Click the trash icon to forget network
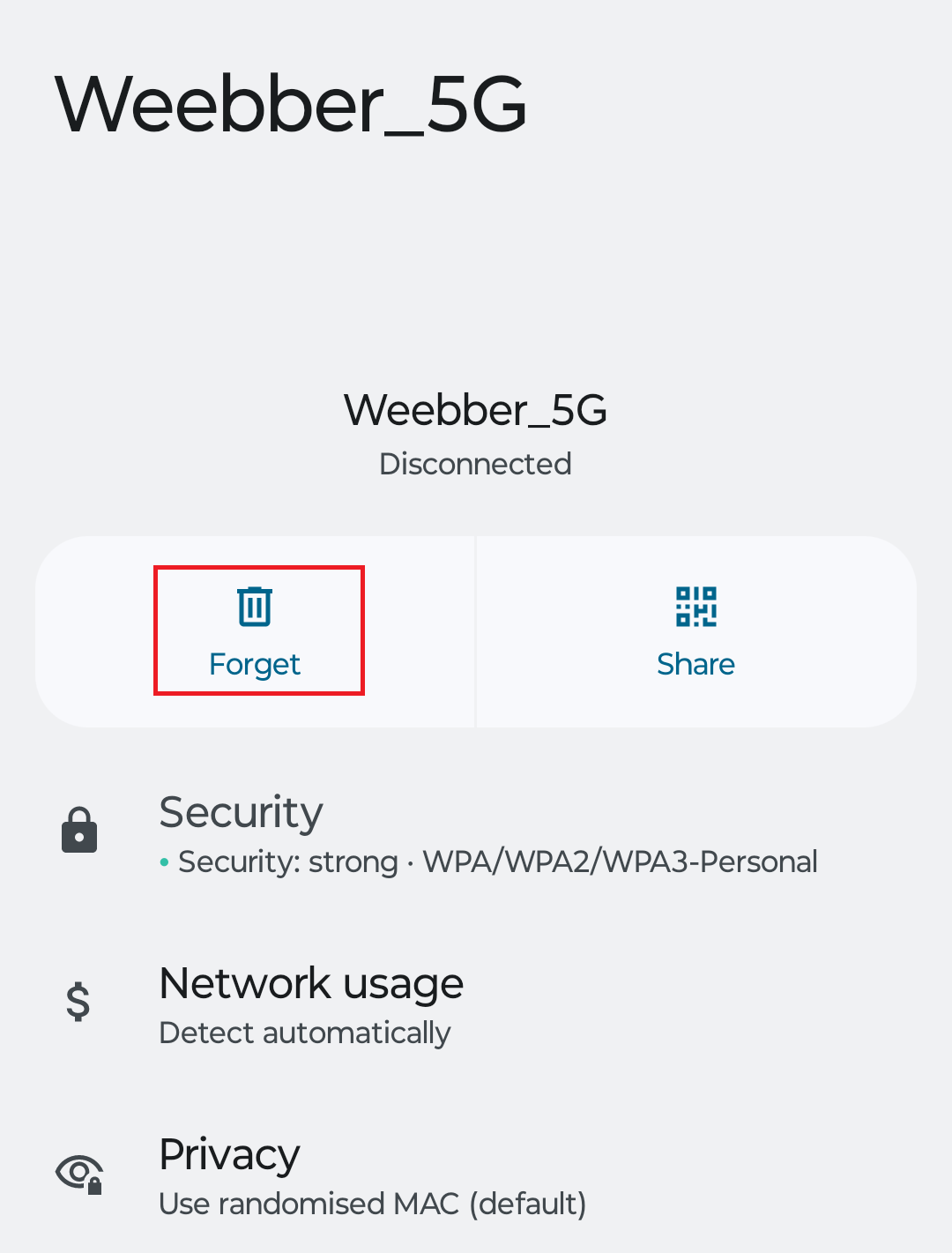Viewport: 952px width, 1253px height. click(x=255, y=606)
